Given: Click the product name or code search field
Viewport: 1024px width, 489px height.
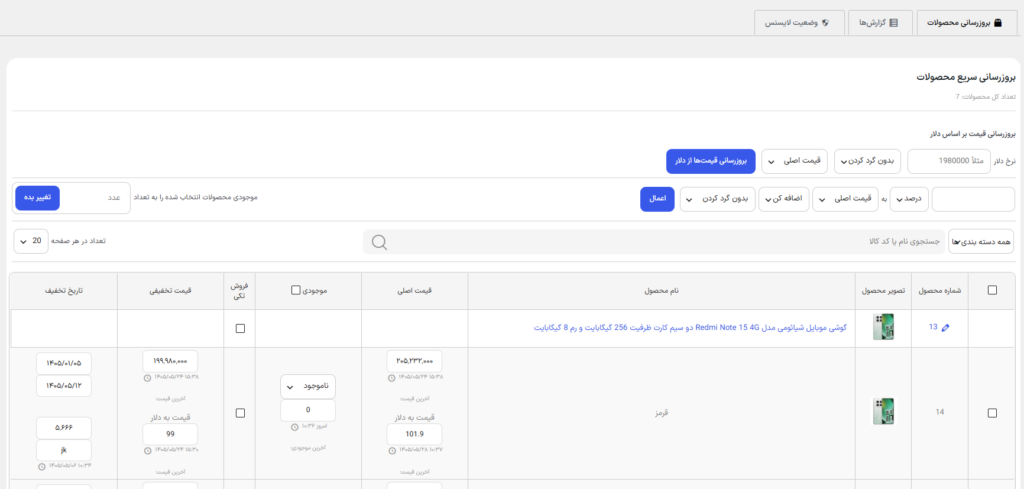Looking at the screenshot, I should tap(655, 242).
